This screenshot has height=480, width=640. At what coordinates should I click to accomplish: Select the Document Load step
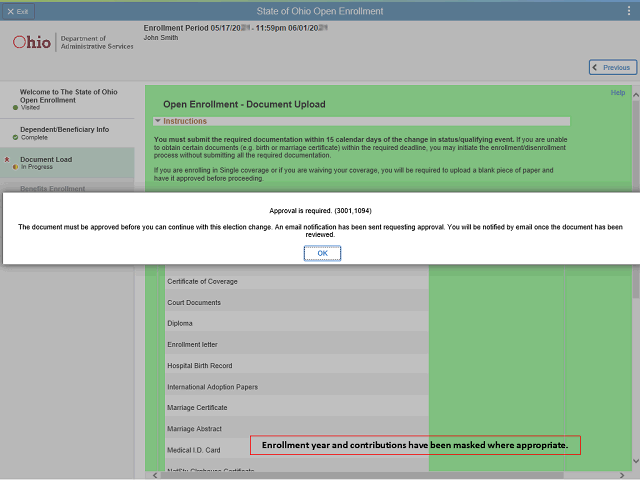(46, 159)
